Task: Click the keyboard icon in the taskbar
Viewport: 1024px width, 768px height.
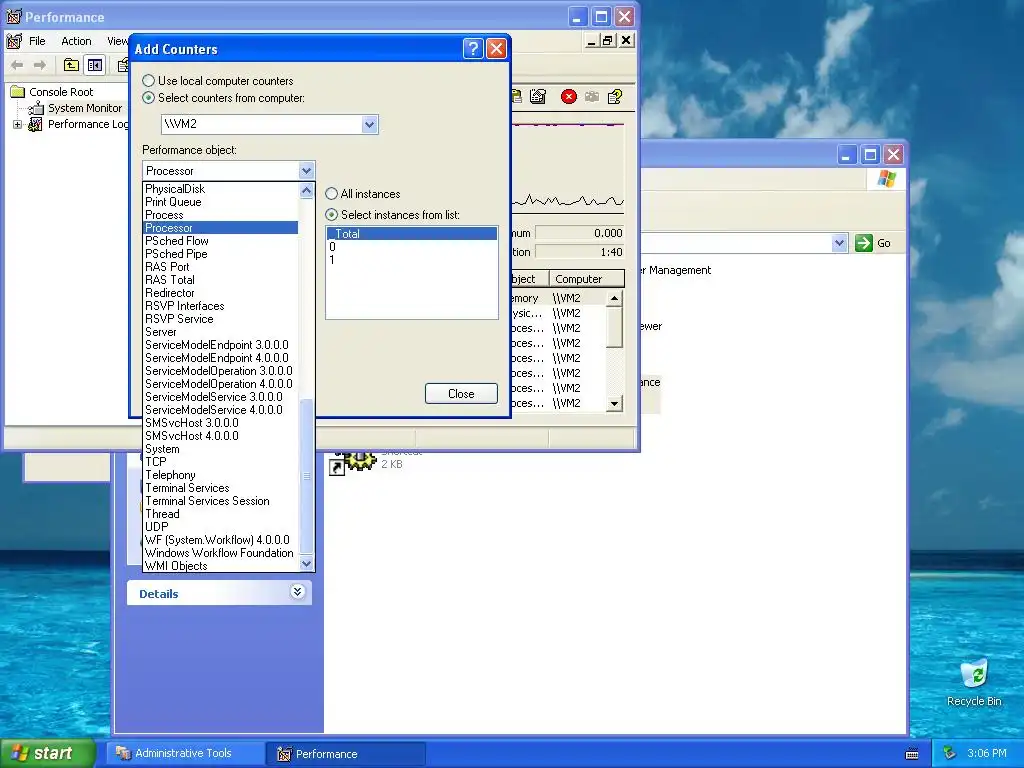Action: (912, 754)
